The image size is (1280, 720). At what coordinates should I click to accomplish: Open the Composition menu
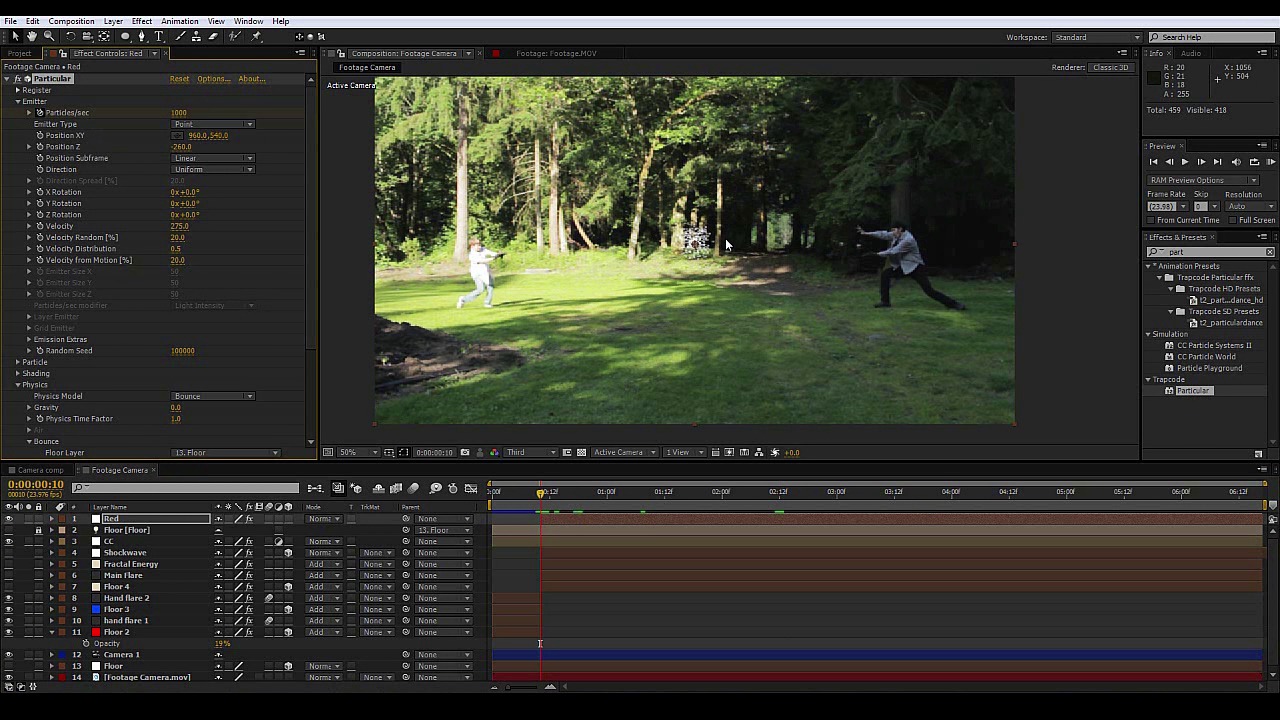(71, 21)
